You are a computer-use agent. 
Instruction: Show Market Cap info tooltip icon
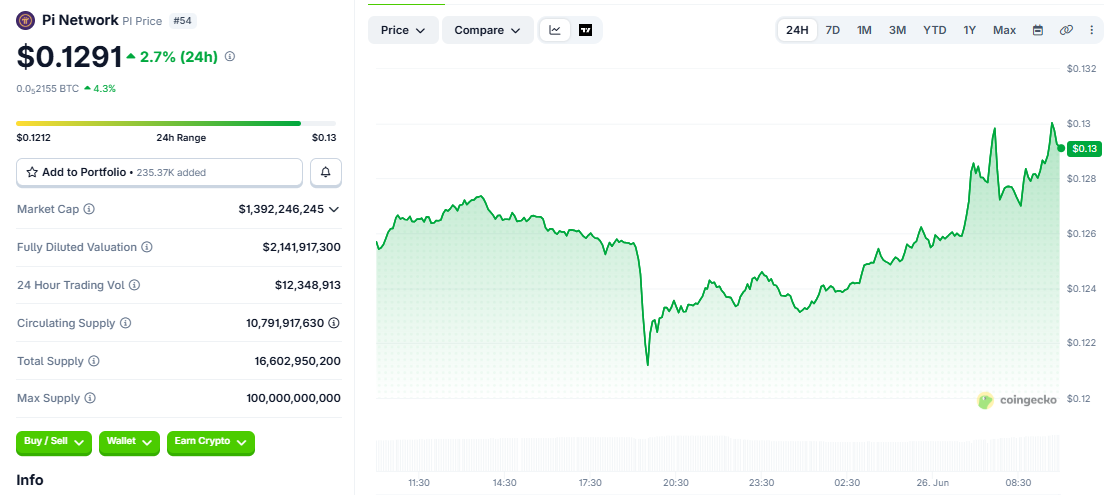[89, 210]
